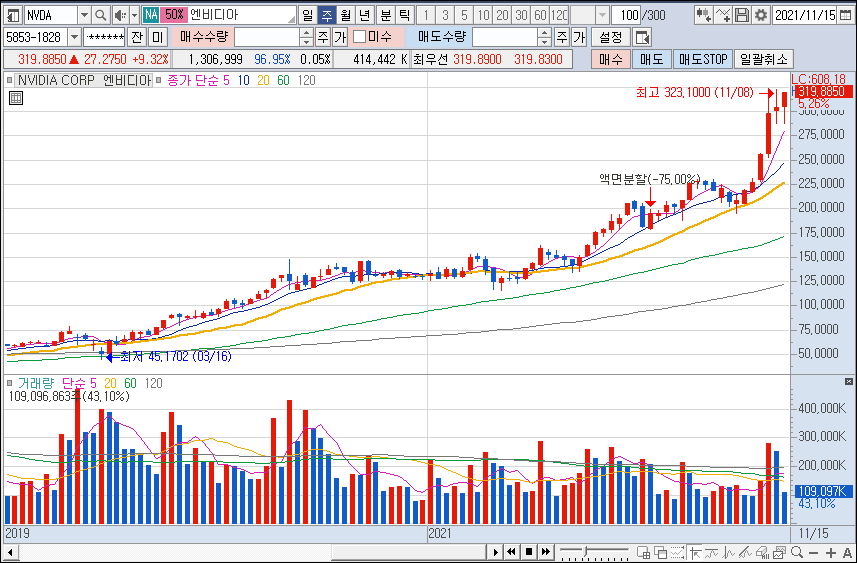The height and width of the screenshot is (563, 857).
Task: Select the 년 yearly period tab
Action: (x=365, y=15)
